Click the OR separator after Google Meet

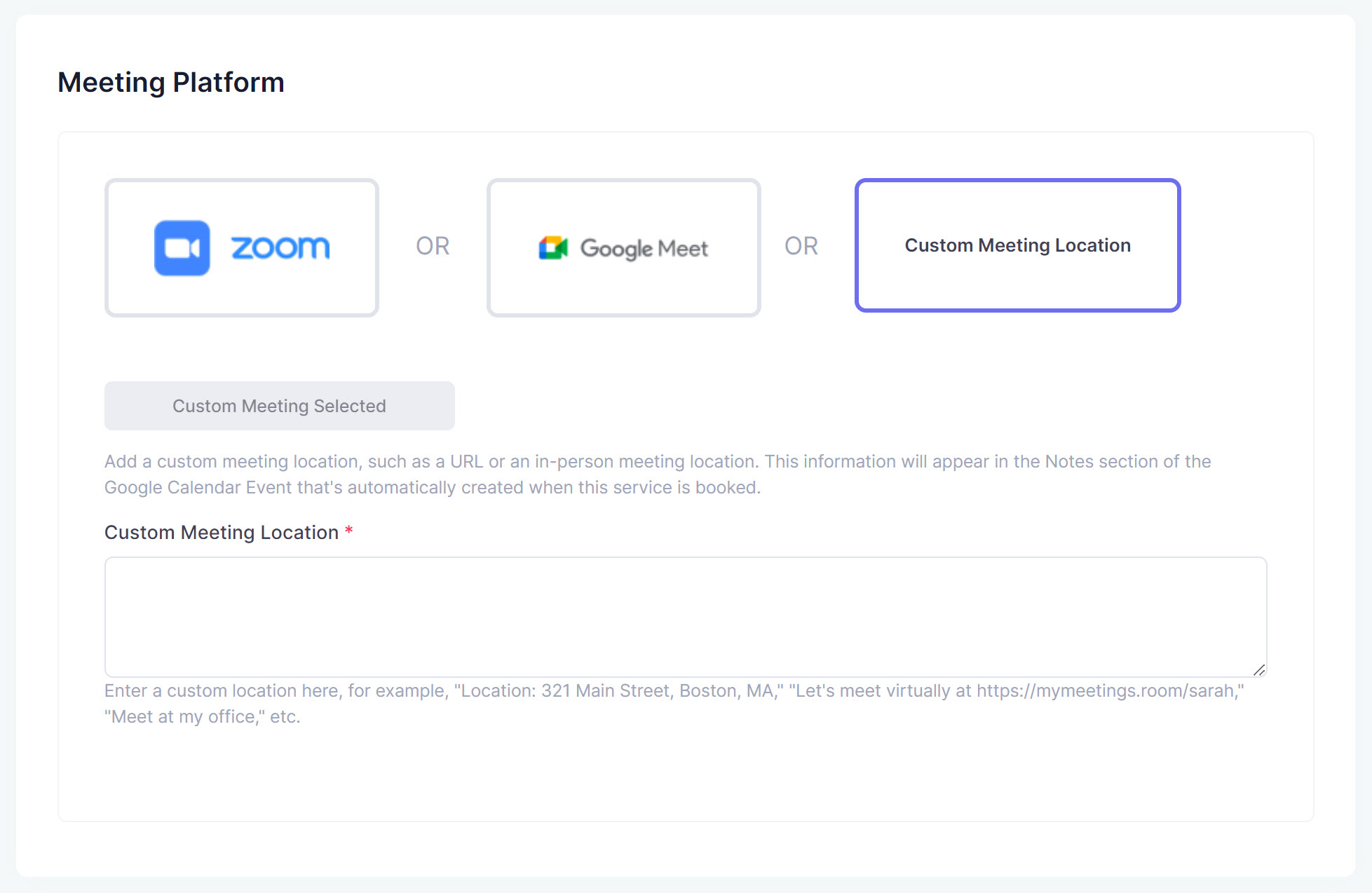click(801, 246)
